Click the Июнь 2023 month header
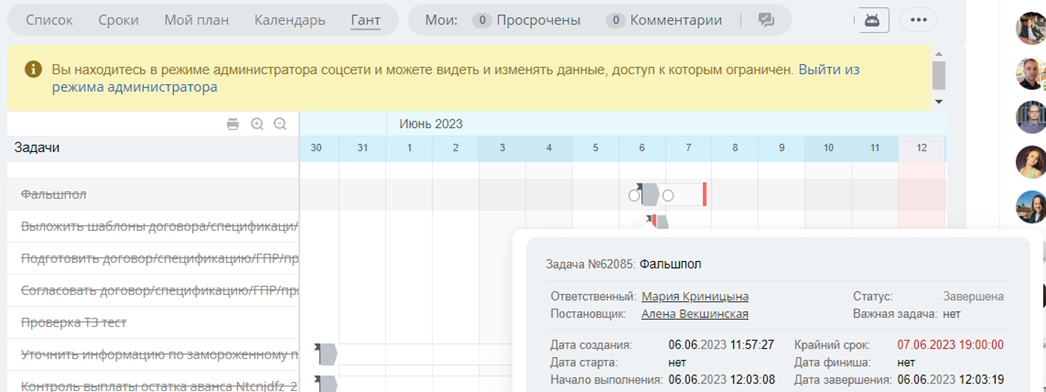1046x392 pixels. (x=431, y=124)
